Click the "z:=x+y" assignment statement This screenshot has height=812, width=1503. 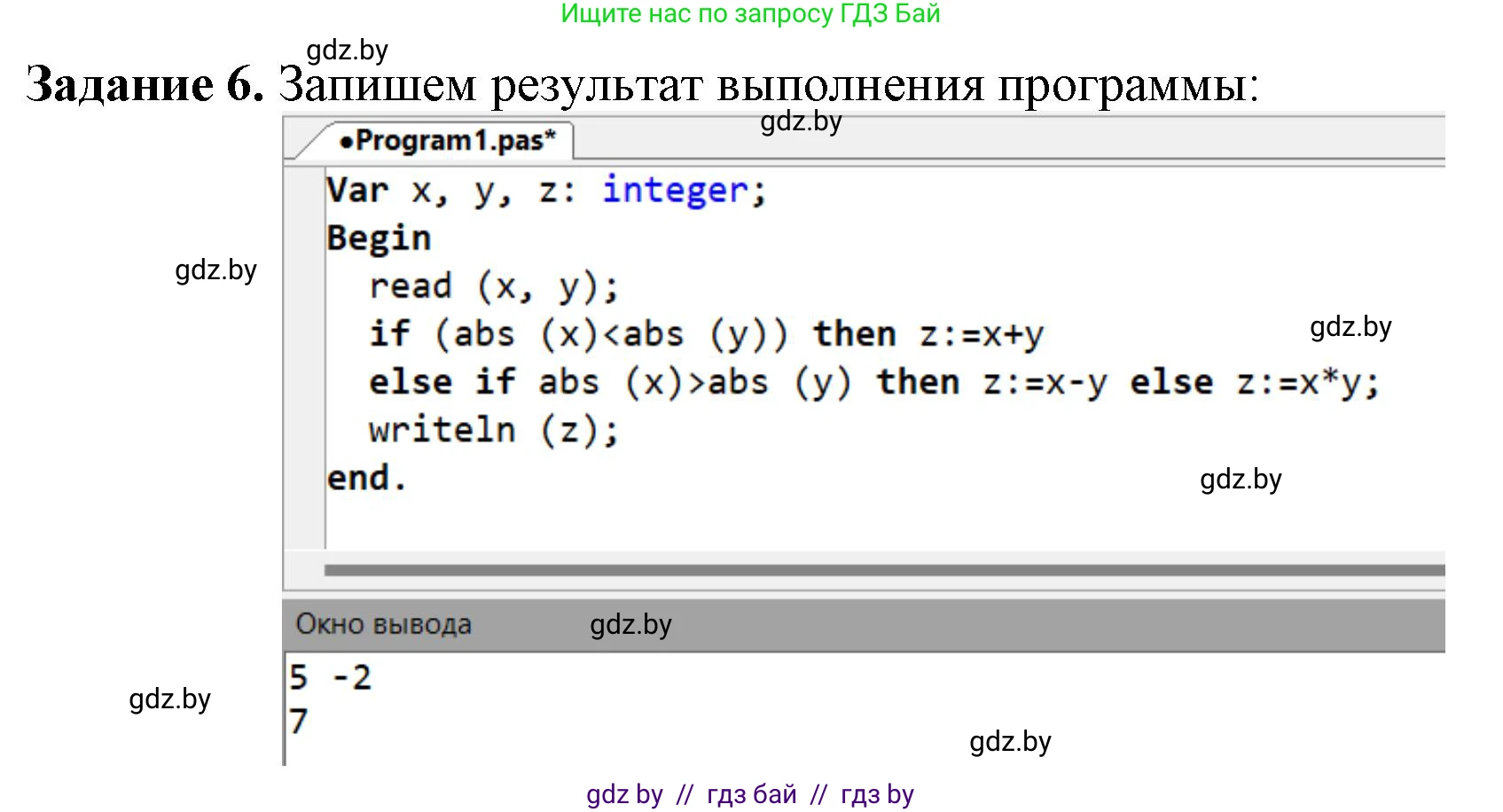tap(981, 334)
